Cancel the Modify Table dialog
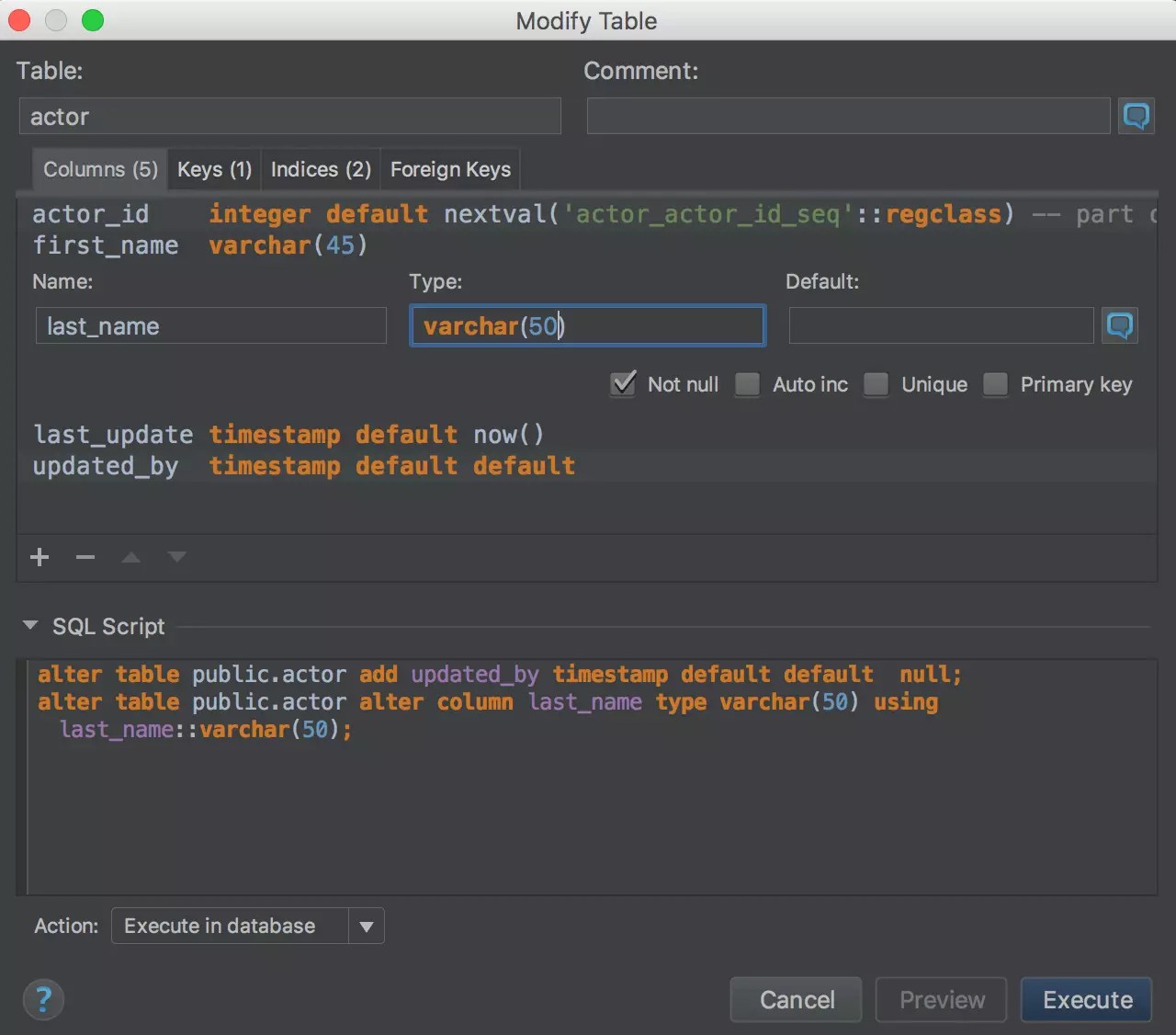 pos(796,999)
